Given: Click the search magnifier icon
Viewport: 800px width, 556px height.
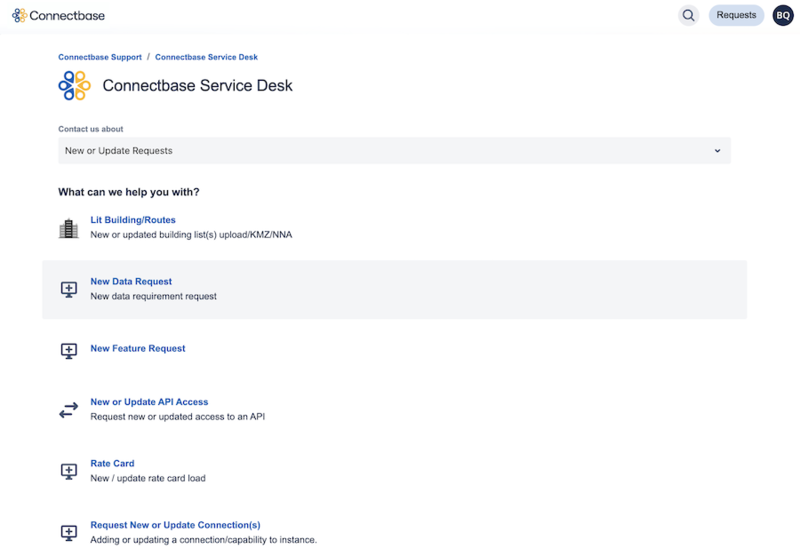Looking at the screenshot, I should coord(688,15).
